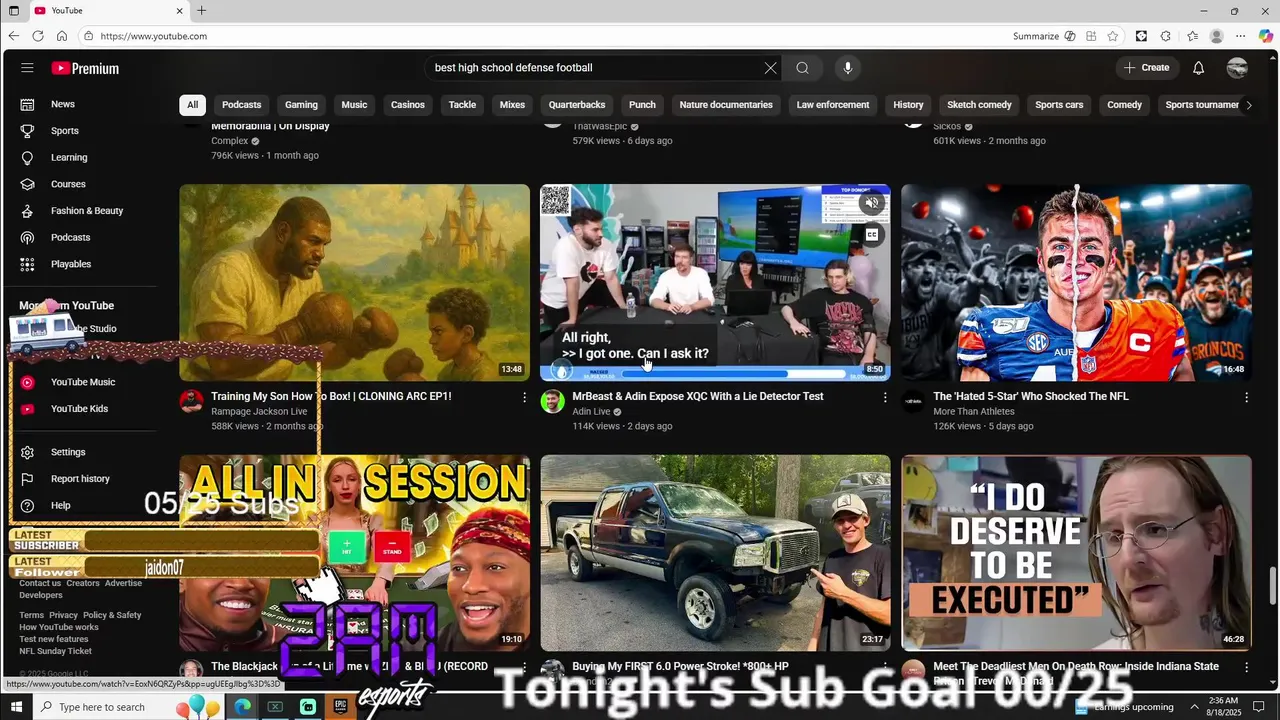The image size is (1280, 720).
Task: Open the Rampage Jackson Live channel
Action: 259,411
